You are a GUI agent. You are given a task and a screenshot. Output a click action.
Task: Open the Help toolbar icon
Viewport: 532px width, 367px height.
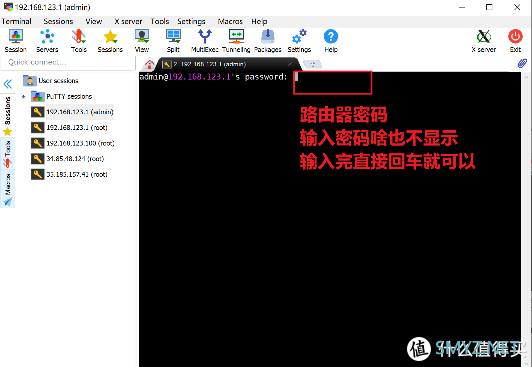point(331,41)
